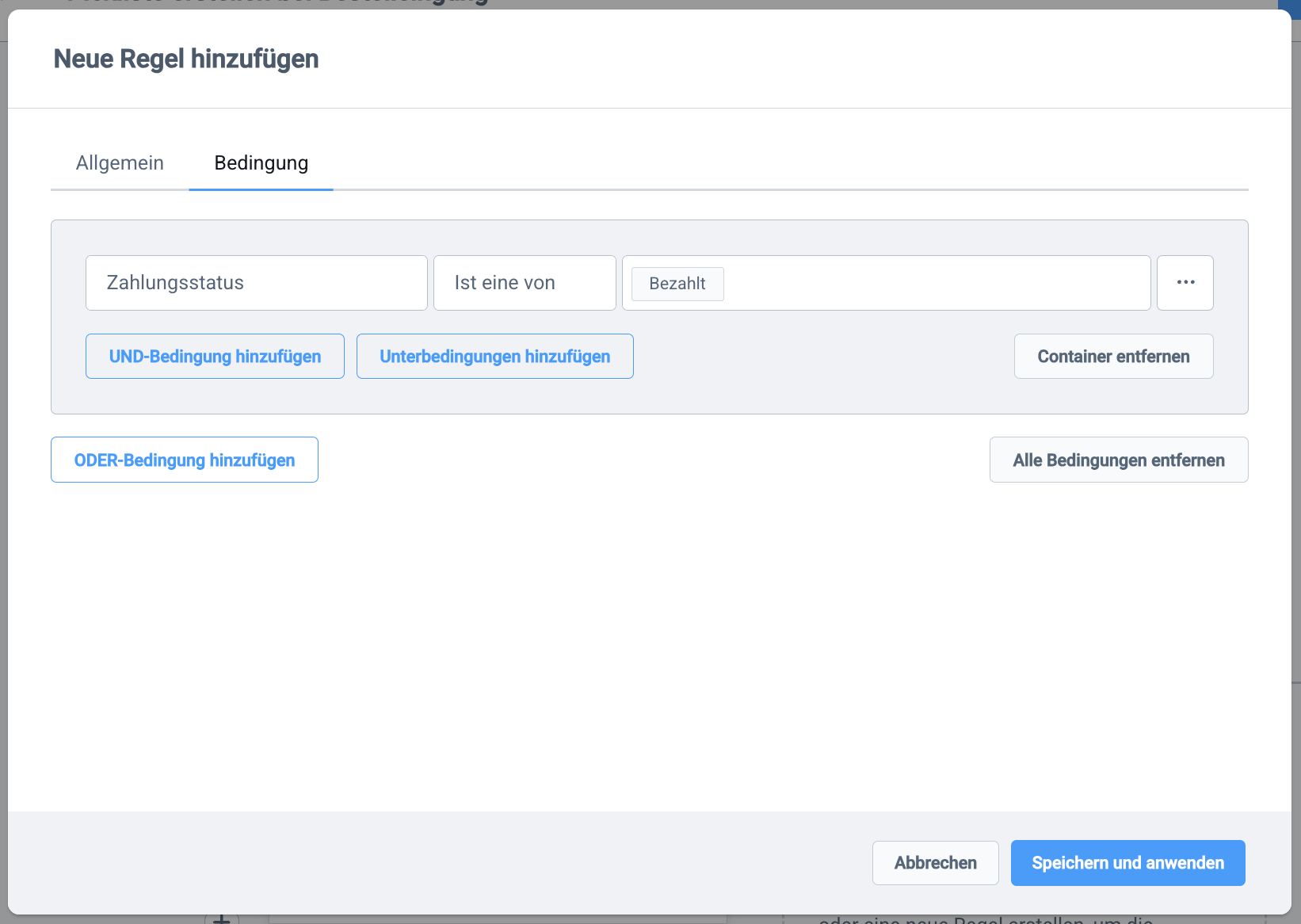Click the partially visible plus icon below the modal
The width and height of the screenshot is (1301, 924).
(222, 919)
